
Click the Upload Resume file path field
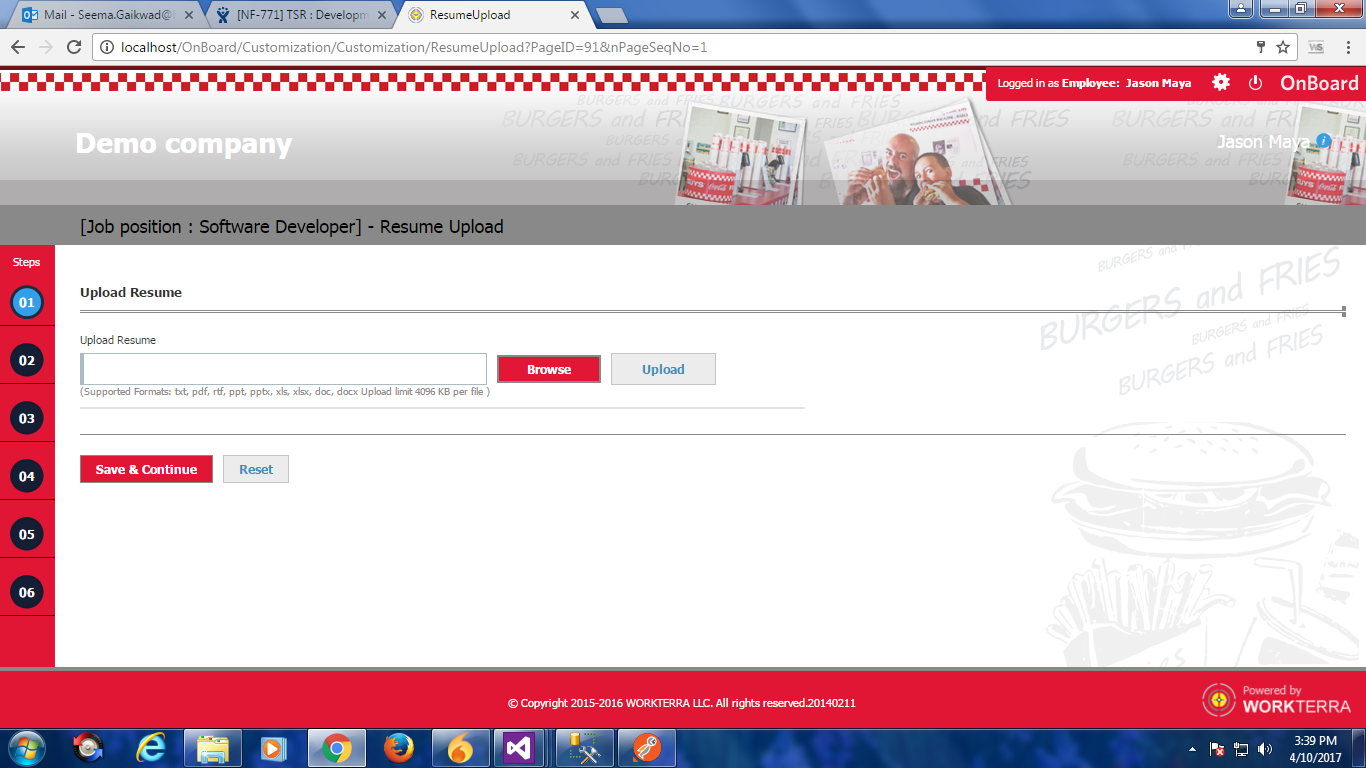coord(284,369)
